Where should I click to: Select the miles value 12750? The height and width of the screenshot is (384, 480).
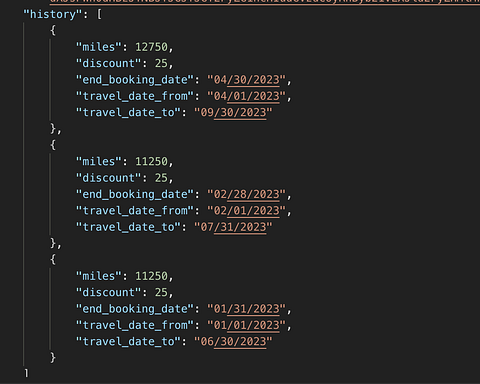(x=151, y=47)
